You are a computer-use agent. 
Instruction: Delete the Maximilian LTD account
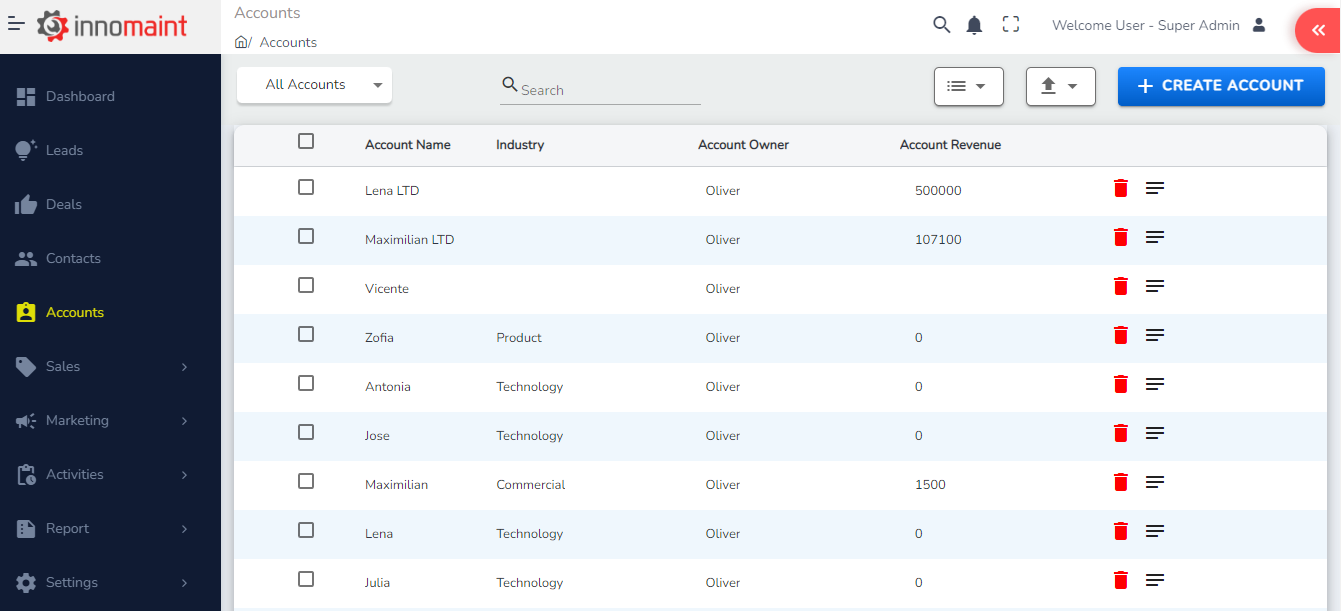(1120, 237)
